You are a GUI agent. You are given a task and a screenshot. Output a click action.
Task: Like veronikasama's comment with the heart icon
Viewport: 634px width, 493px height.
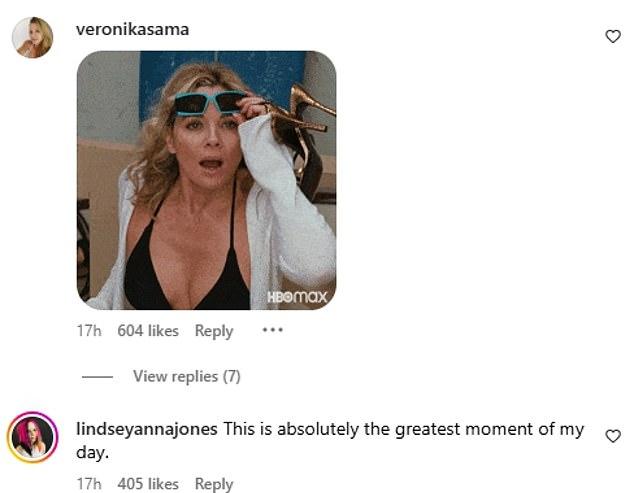point(613,36)
